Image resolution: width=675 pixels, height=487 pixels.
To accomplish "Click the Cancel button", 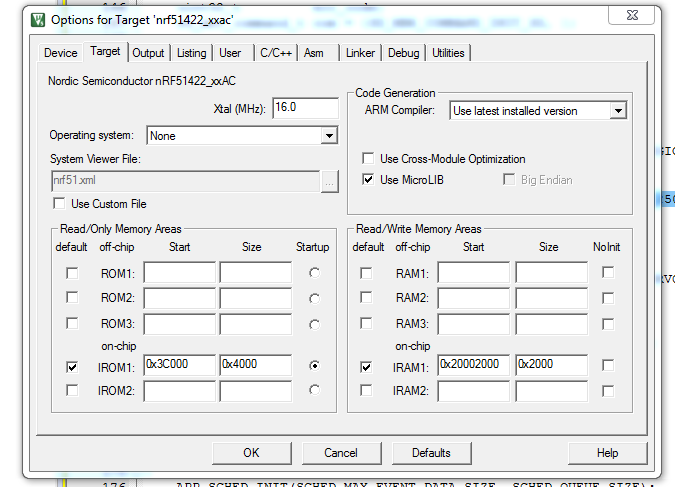I will 341,453.
